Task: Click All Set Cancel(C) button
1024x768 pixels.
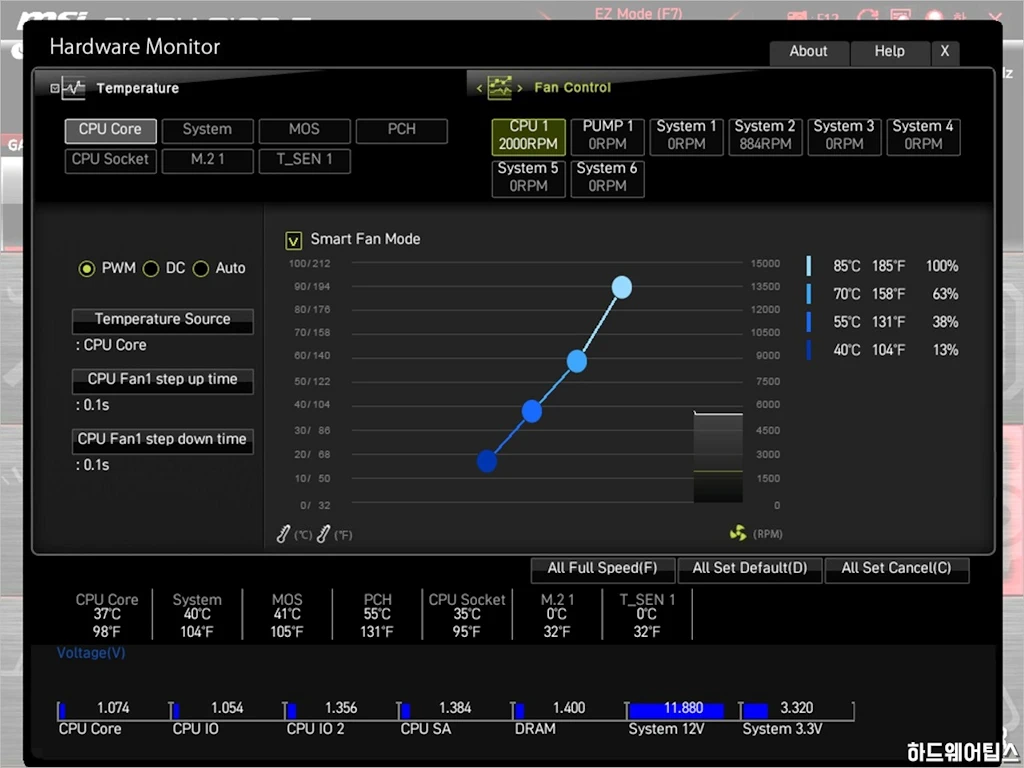Action: click(897, 569)
